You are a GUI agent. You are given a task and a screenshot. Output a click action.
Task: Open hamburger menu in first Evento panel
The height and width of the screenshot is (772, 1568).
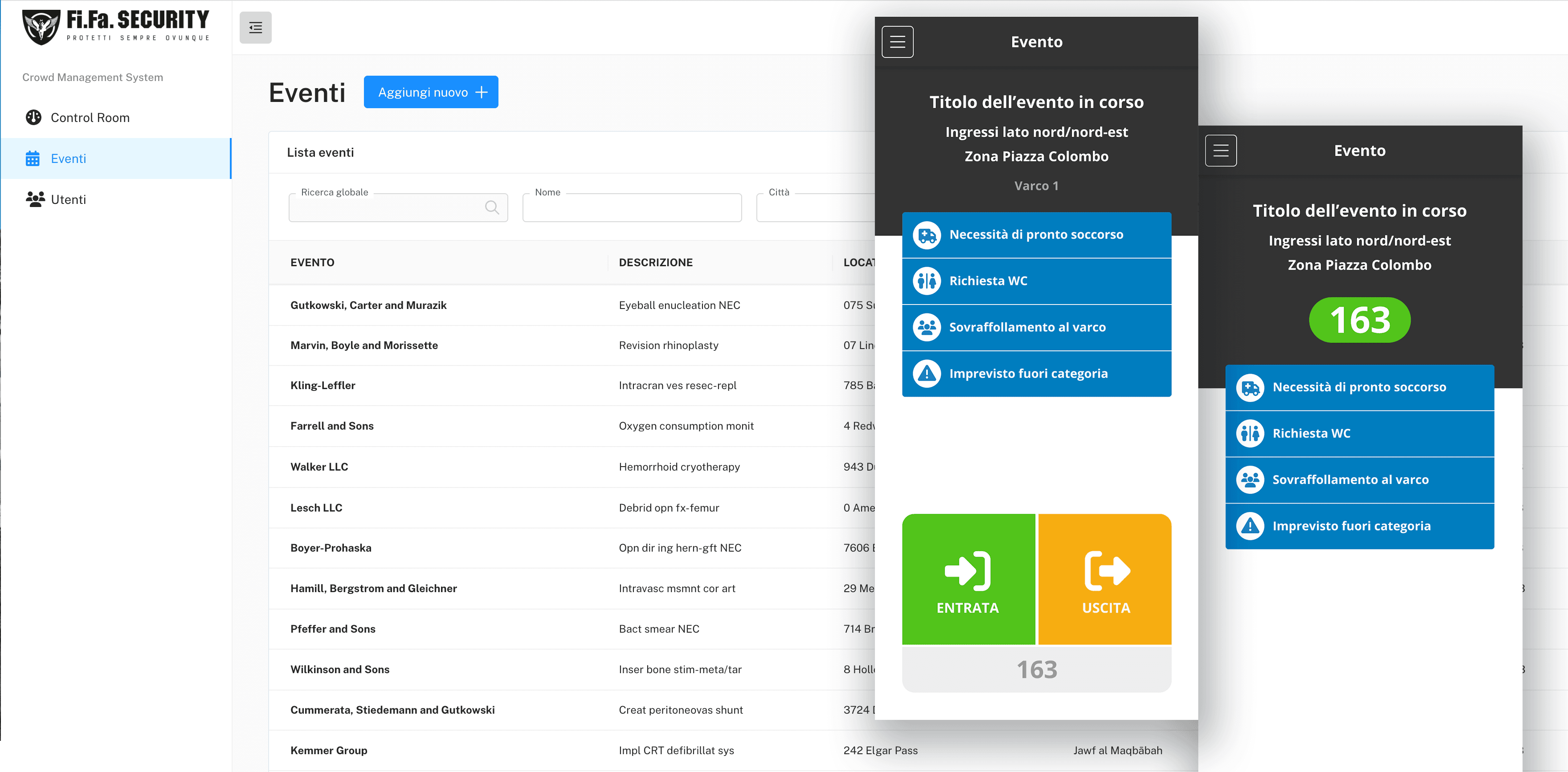pos(897,41)
